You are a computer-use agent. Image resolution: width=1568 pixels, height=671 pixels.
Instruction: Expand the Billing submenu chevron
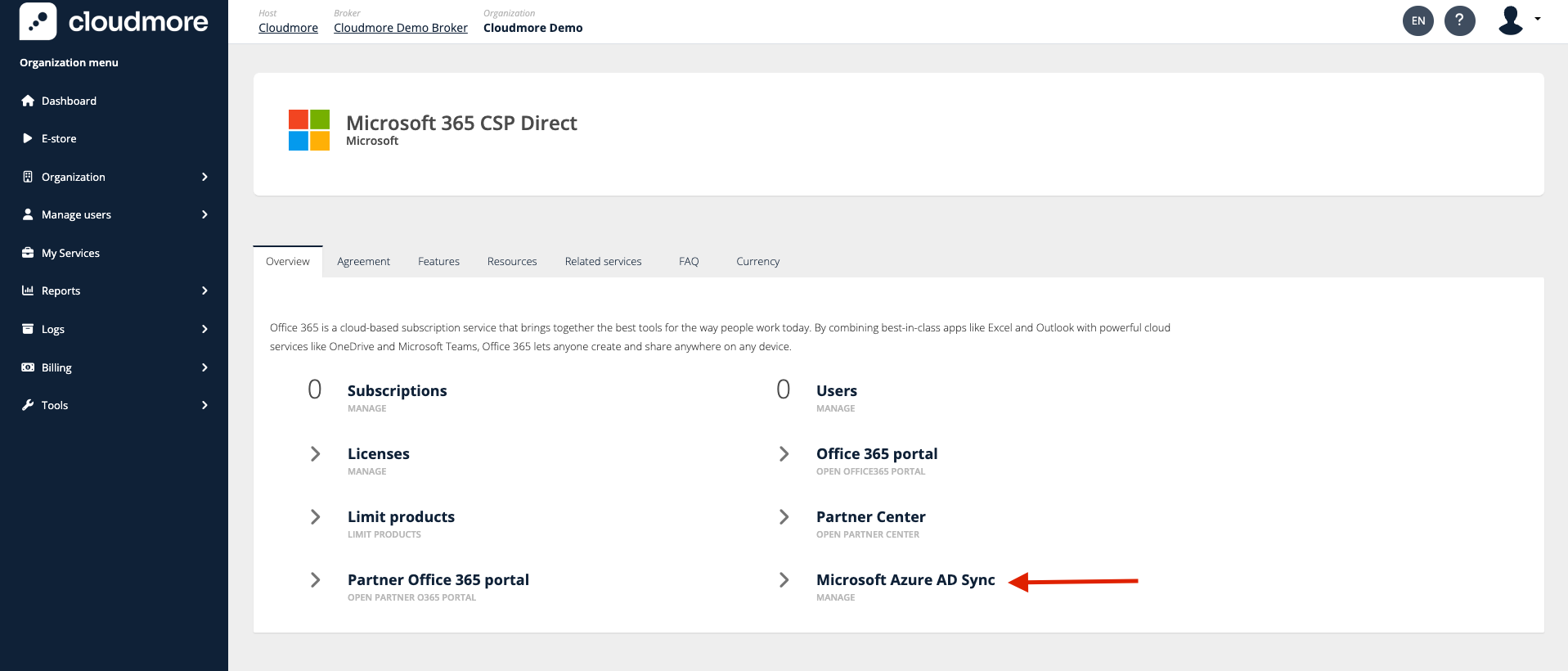point(204,367)
